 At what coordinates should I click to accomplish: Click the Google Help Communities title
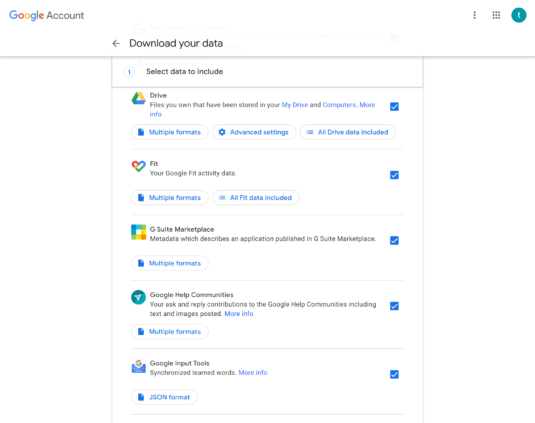[x=191, y=295]
